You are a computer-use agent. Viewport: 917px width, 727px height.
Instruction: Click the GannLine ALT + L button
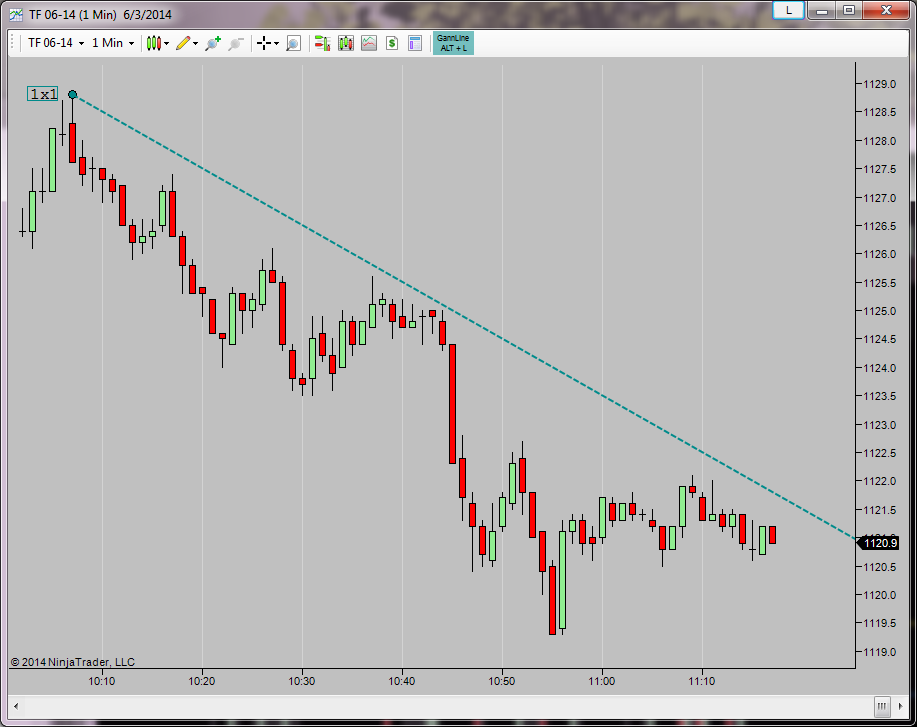click(453, 43)
